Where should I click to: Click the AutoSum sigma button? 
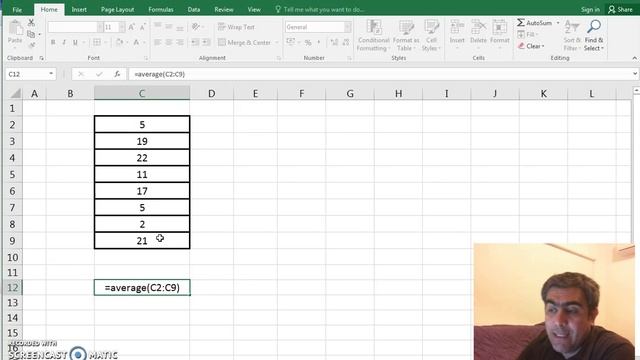(x=534, y=23)
